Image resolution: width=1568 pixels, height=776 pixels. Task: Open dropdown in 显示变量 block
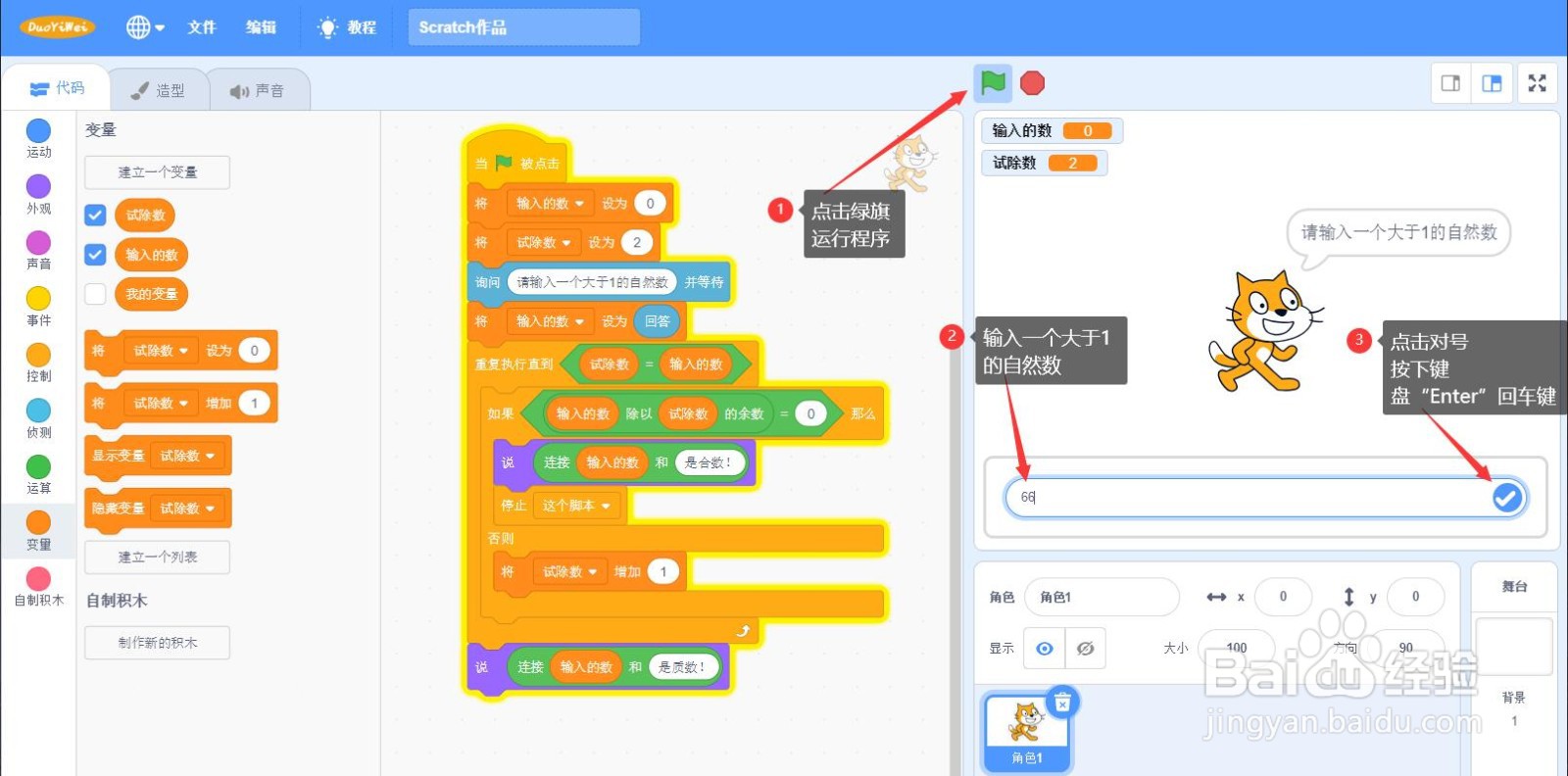[188, 456]
